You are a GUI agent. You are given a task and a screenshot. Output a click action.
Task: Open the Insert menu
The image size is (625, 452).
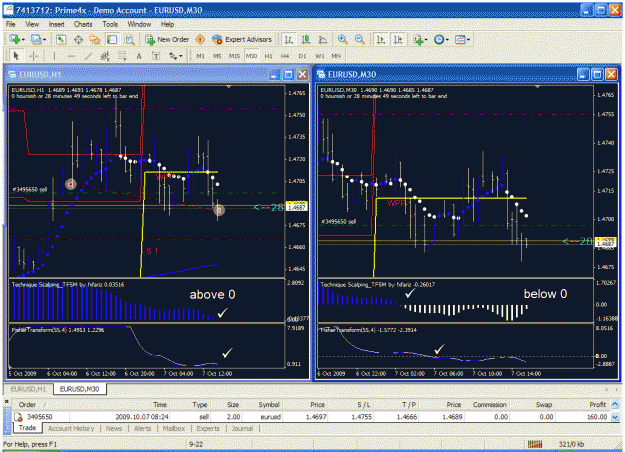[57, 24]
